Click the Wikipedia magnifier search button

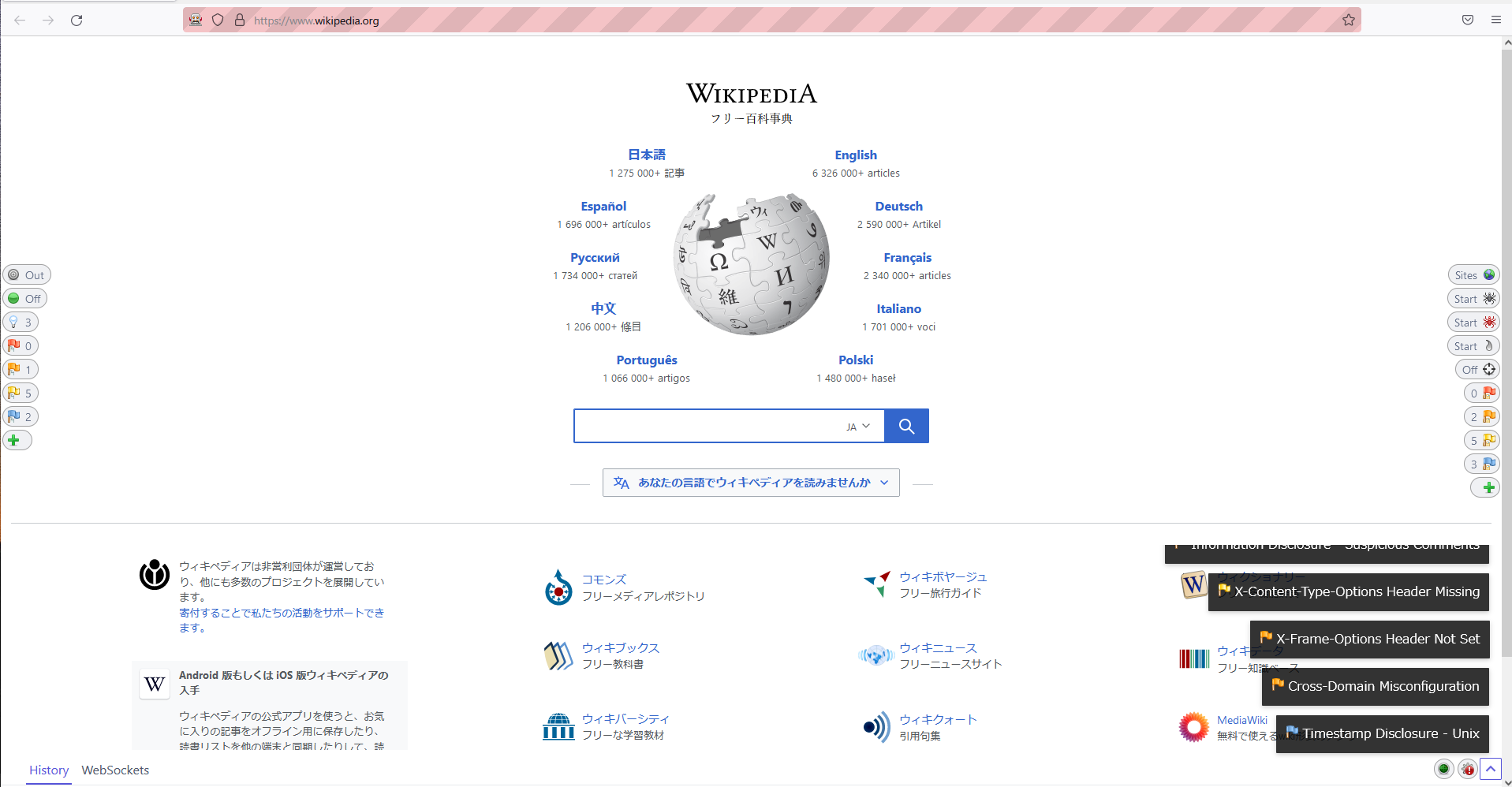coord(906,426)
